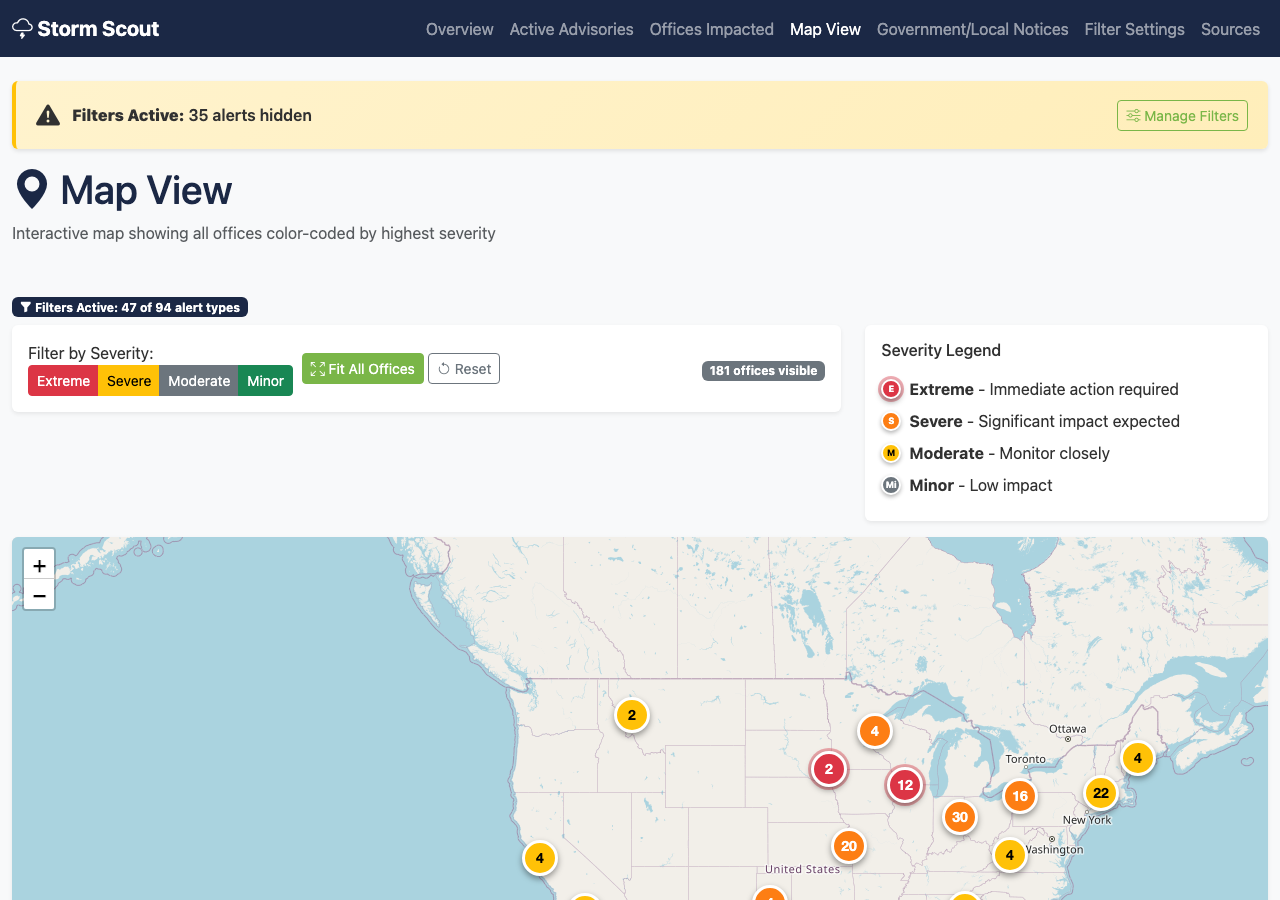
Task: Click the red cluster showing 12 offices
Action: pos(905,785)
